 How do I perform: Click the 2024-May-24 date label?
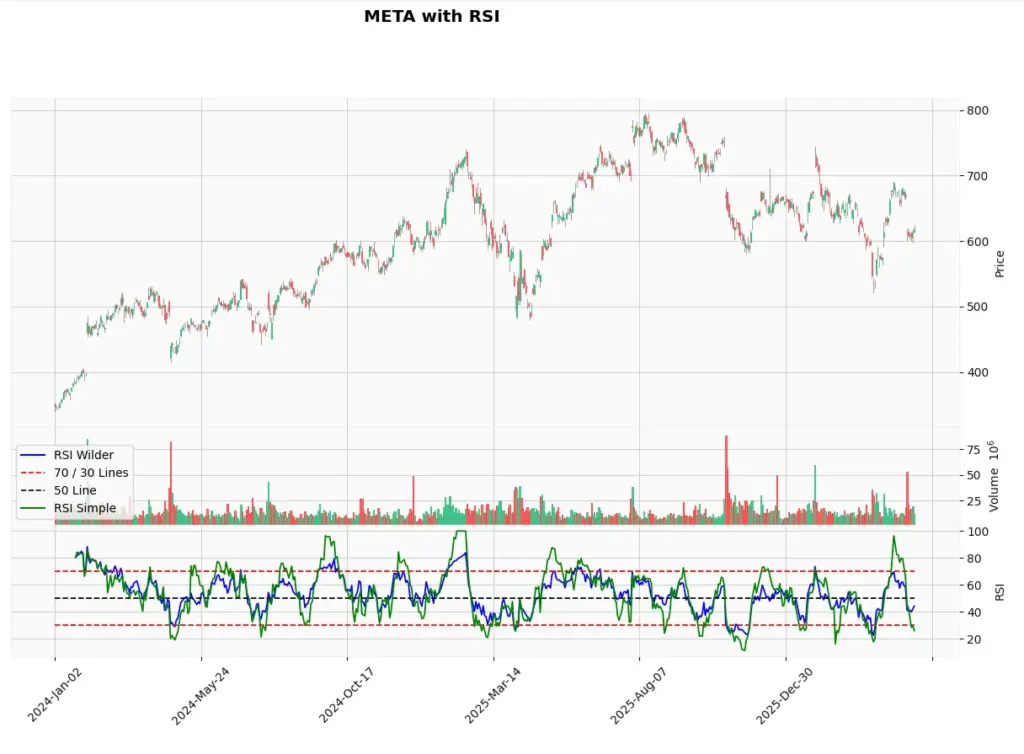coord(200,695)
